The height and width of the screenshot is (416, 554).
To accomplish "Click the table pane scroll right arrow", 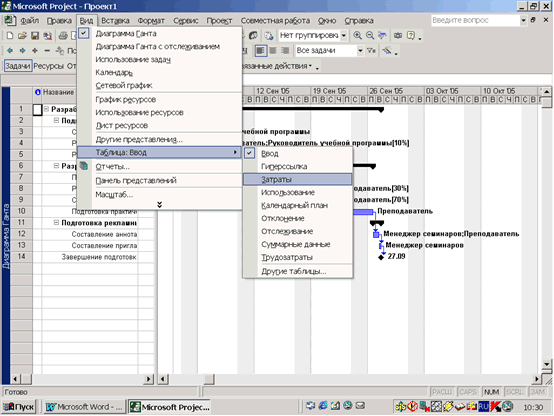I will point(148,379).
